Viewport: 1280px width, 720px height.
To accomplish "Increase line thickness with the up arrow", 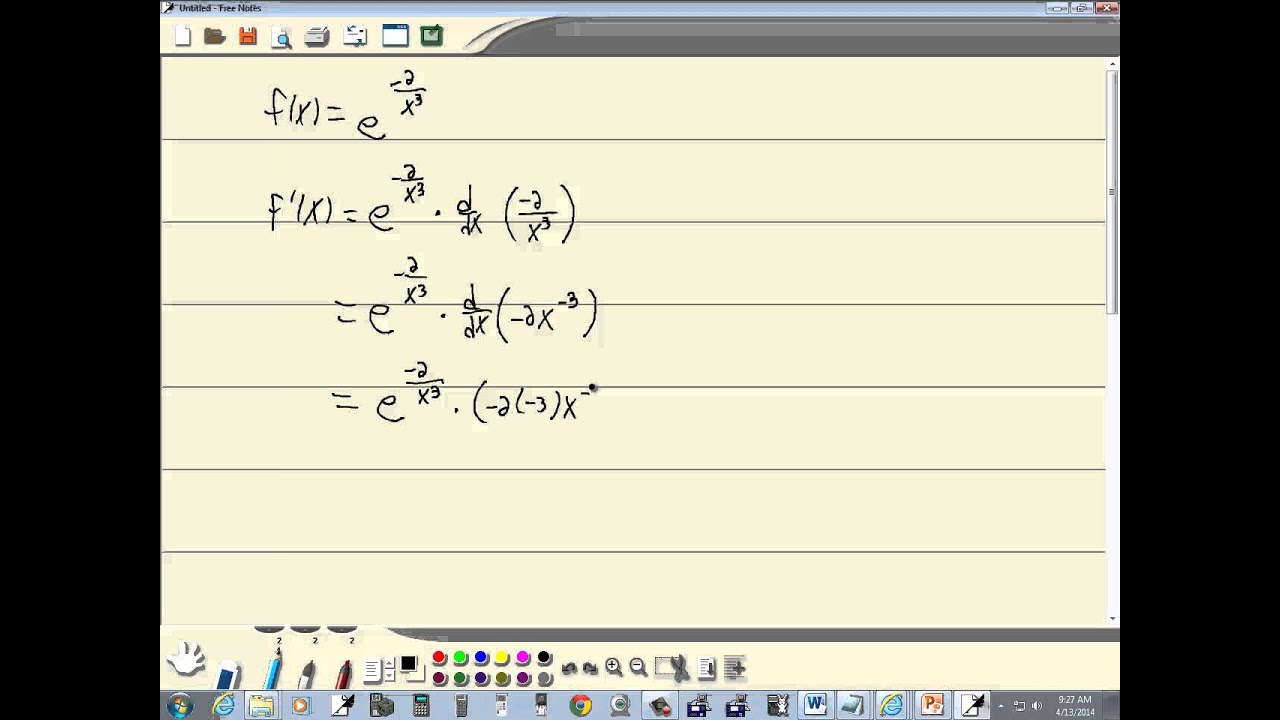I will point(389,663).
